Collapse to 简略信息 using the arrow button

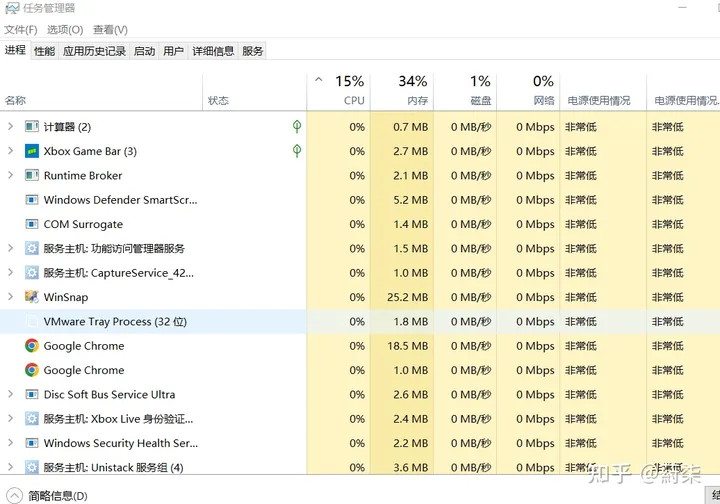(14, 495)
